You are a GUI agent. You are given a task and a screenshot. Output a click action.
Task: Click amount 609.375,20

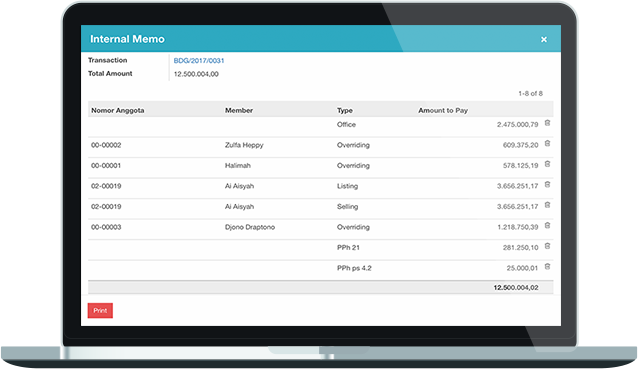pyautogui.click(x=520, y=145)
